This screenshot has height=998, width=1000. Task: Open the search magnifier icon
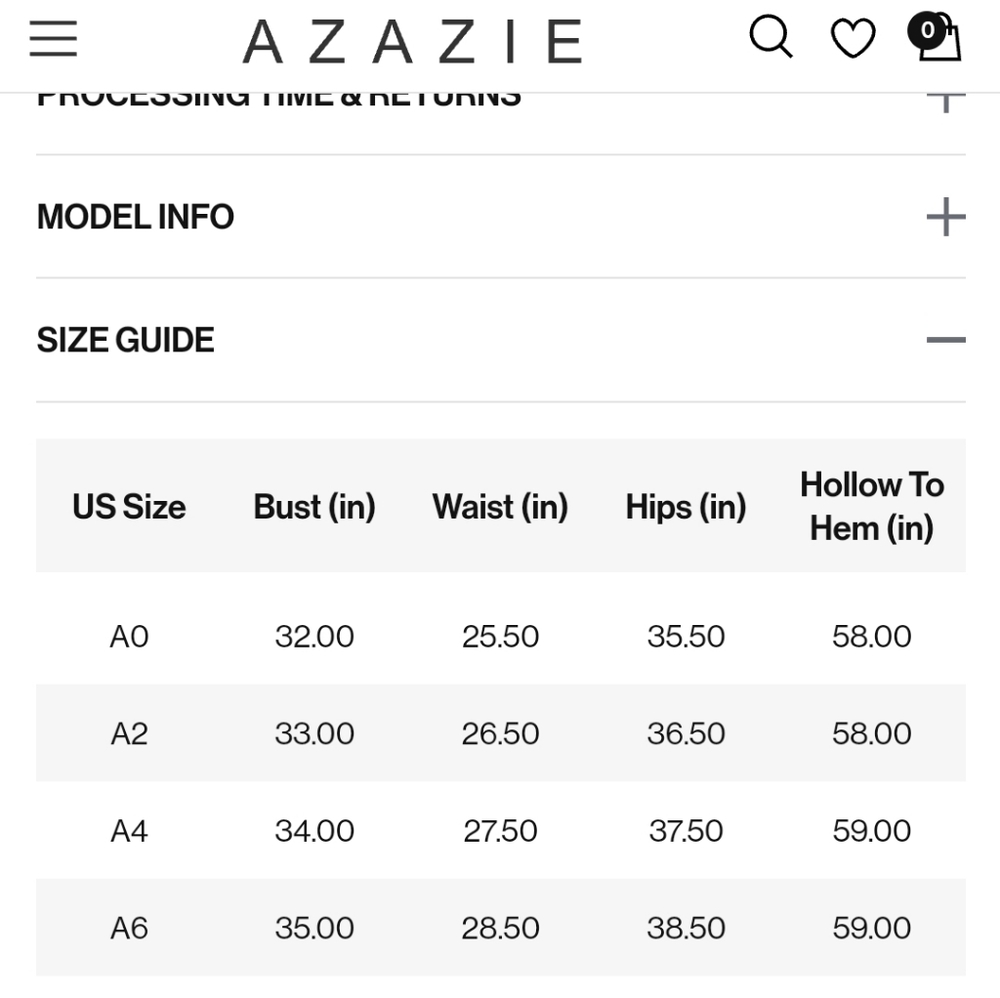click(x=770, y=37)
